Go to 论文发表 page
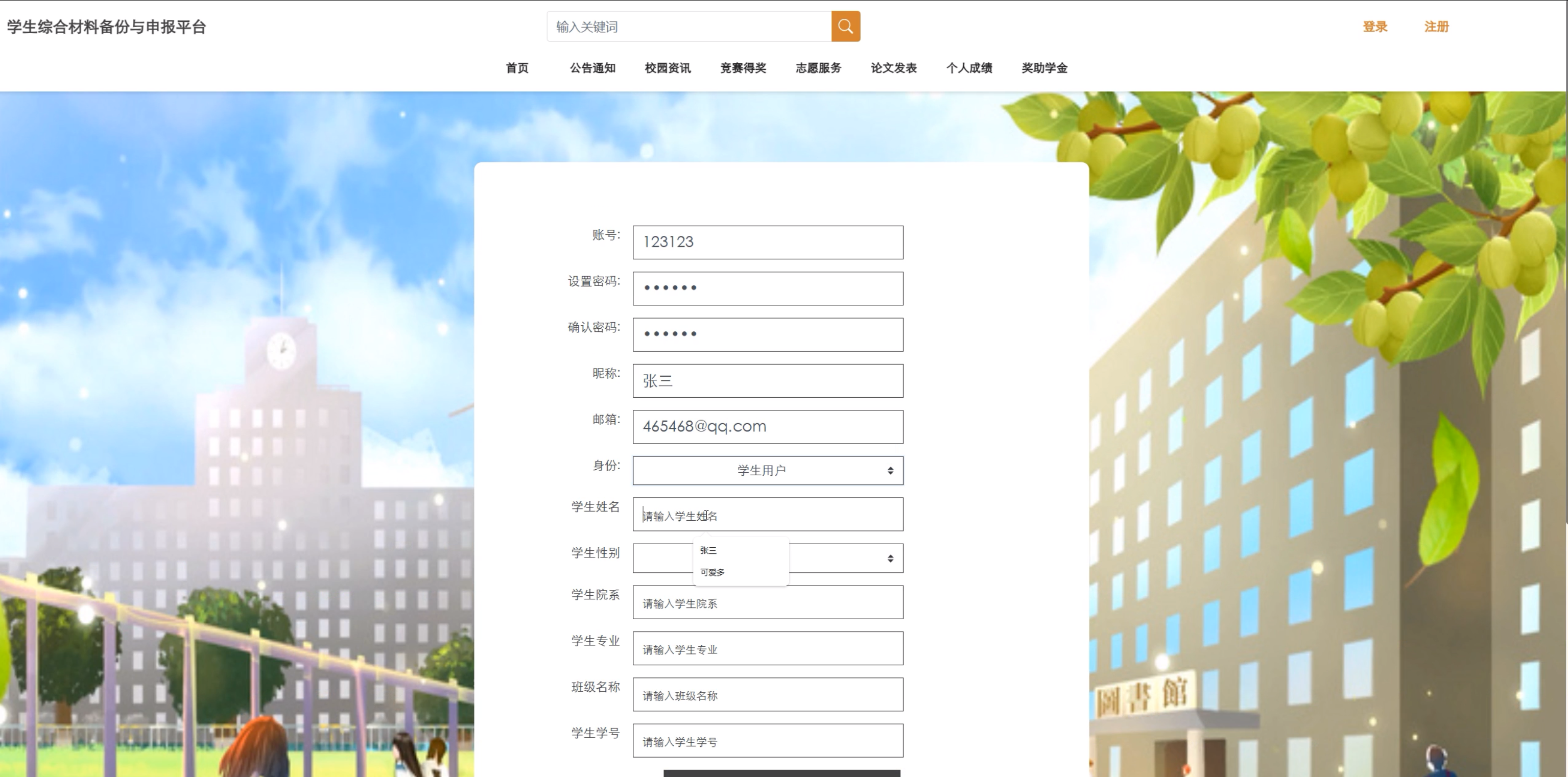The height and width of the screenshot is (777, 1568). [894, 68]
